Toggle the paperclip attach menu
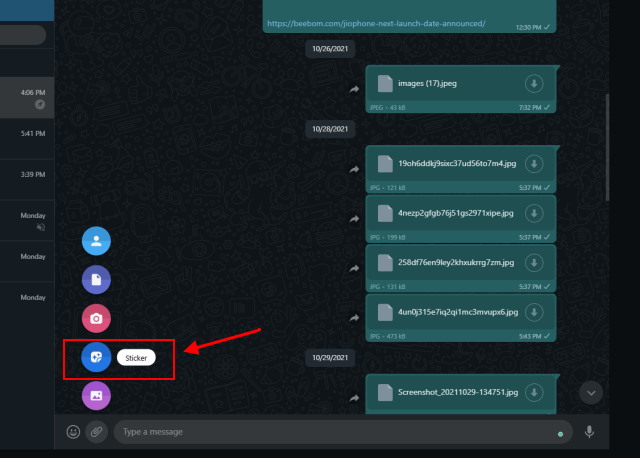The width and height of the screenshot is (640, 458). pos(97,432)
